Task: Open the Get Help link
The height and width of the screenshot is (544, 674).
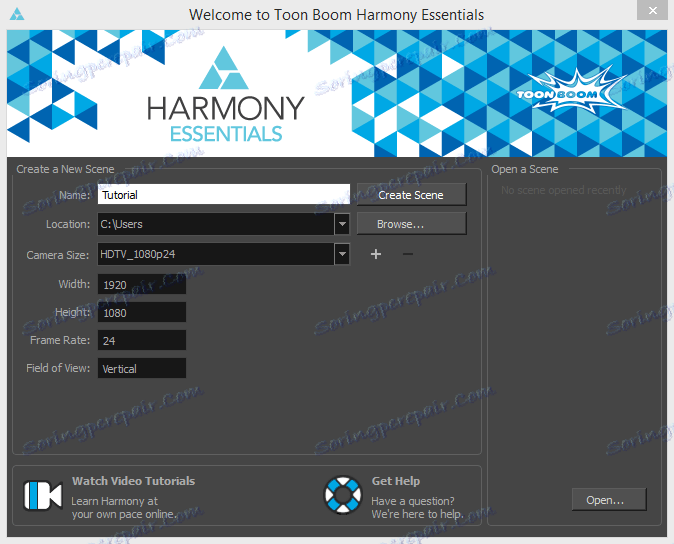Action: coord(395,481)
